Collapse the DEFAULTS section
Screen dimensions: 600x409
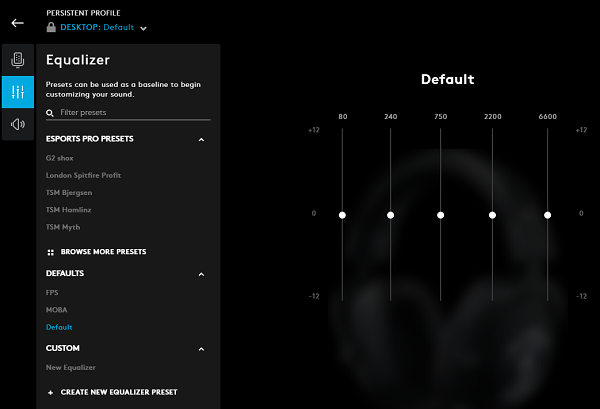[201, 273]
